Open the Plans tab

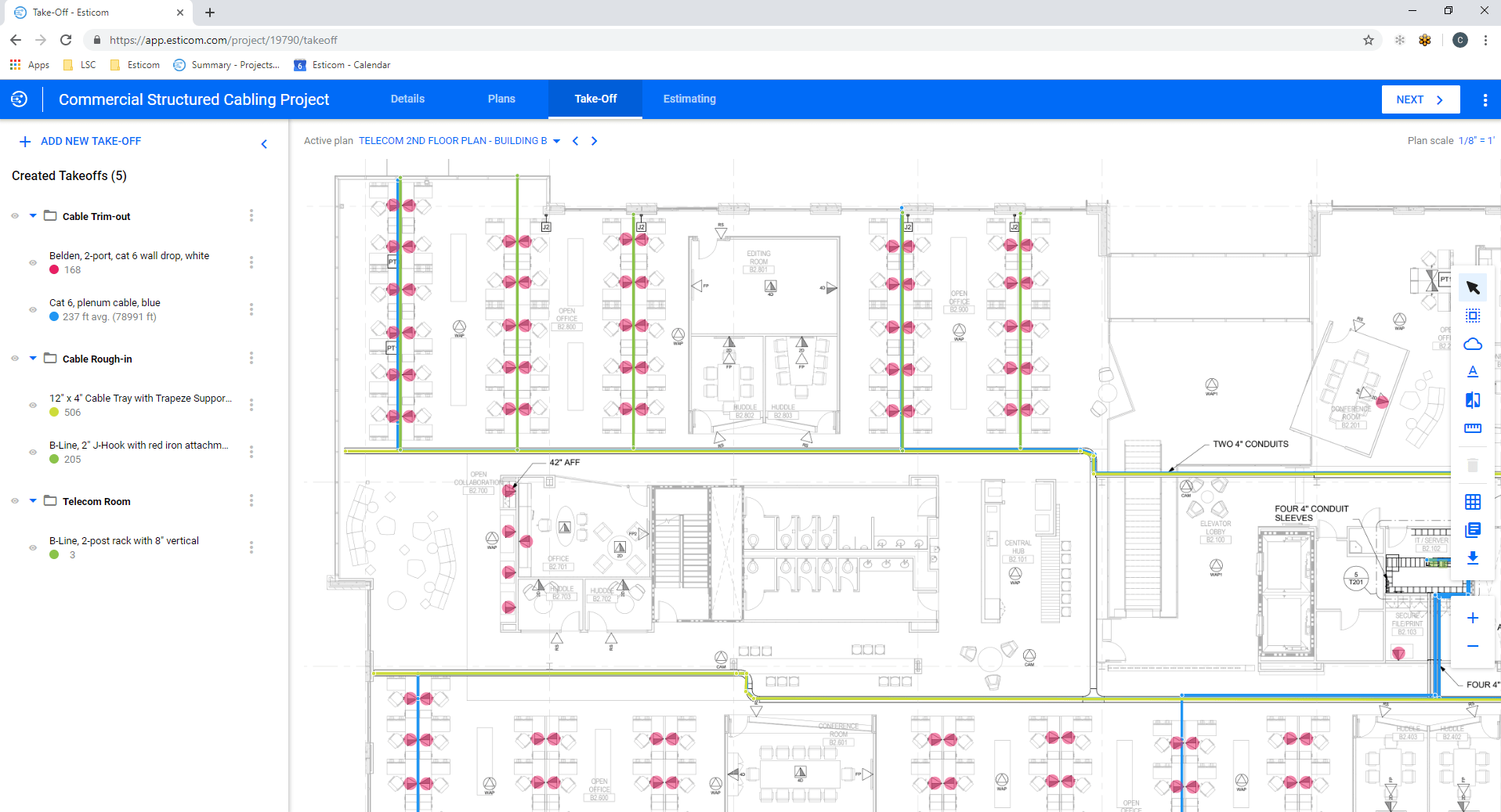501,99
